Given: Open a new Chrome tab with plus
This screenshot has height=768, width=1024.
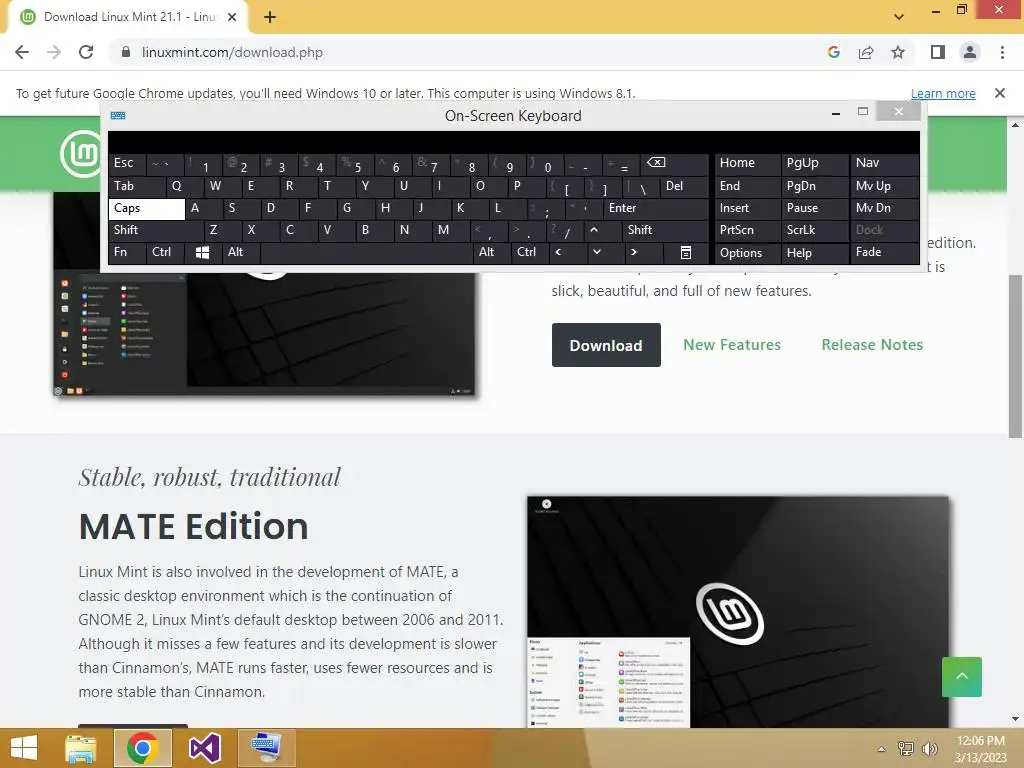Looking at the screenshot, I should pos(270,18).
